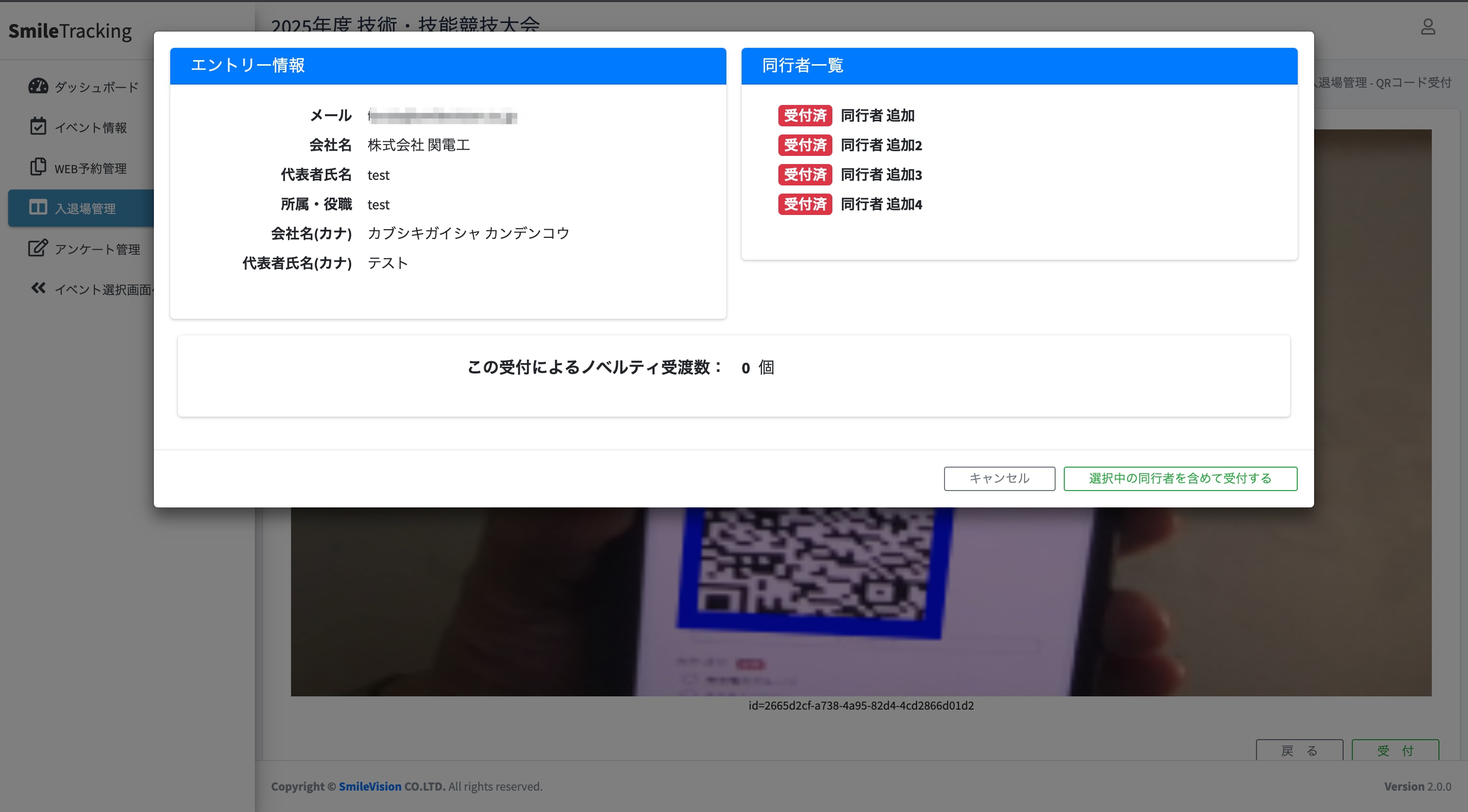Click 受付済 badge for 同行者 追加3
The width and height of the screenshot is (1468, 812).
805,175
